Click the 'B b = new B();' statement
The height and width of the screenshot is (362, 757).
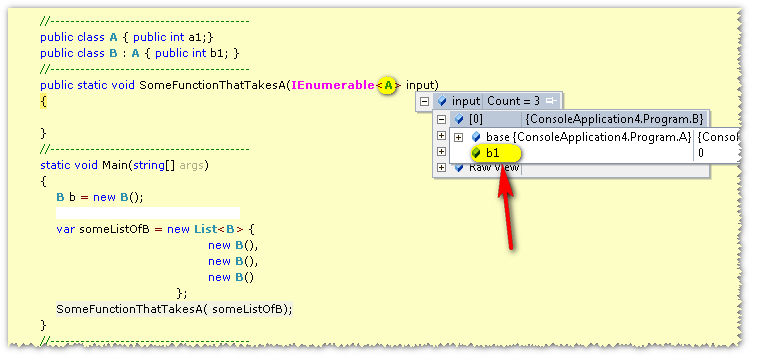coord(100,197)
